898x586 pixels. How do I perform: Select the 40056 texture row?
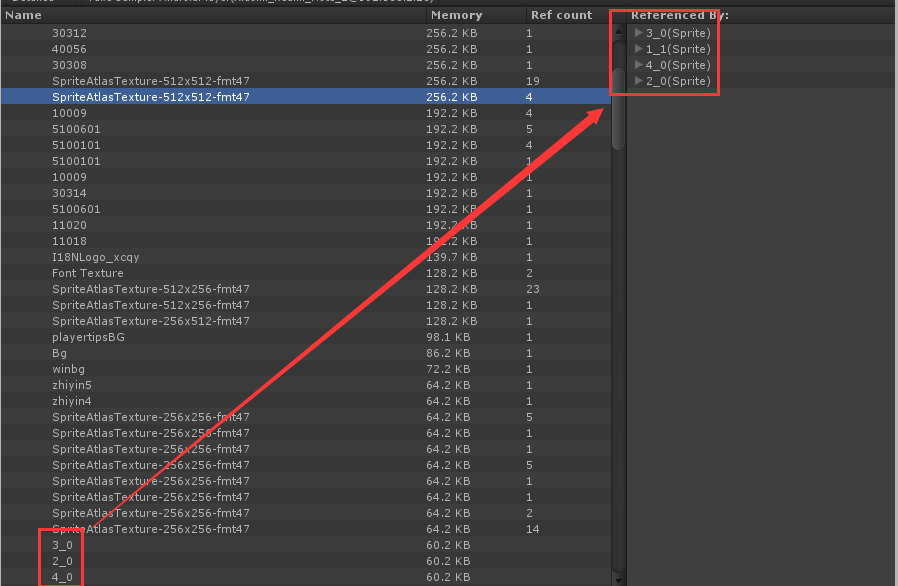306,49
